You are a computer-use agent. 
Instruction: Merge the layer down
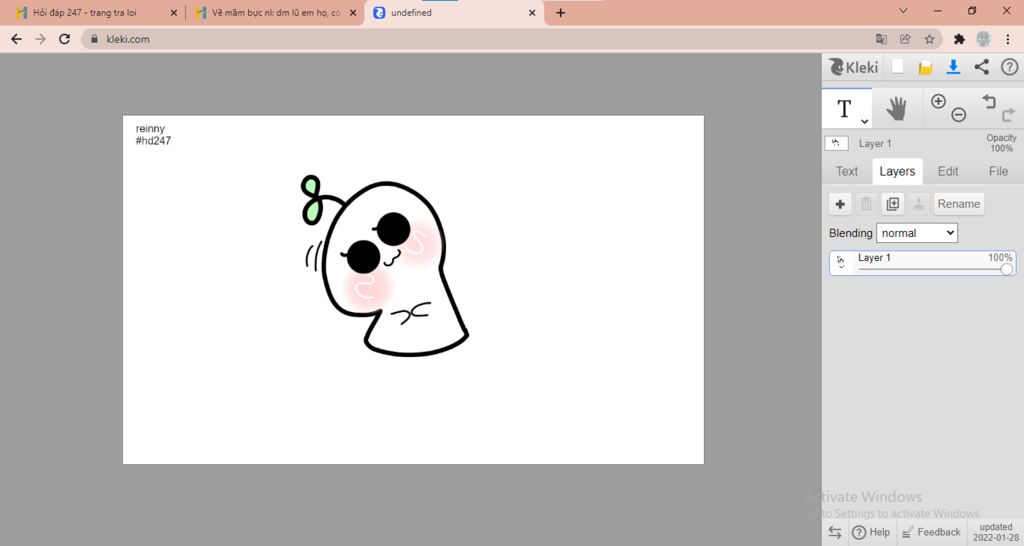coord(918,204)
